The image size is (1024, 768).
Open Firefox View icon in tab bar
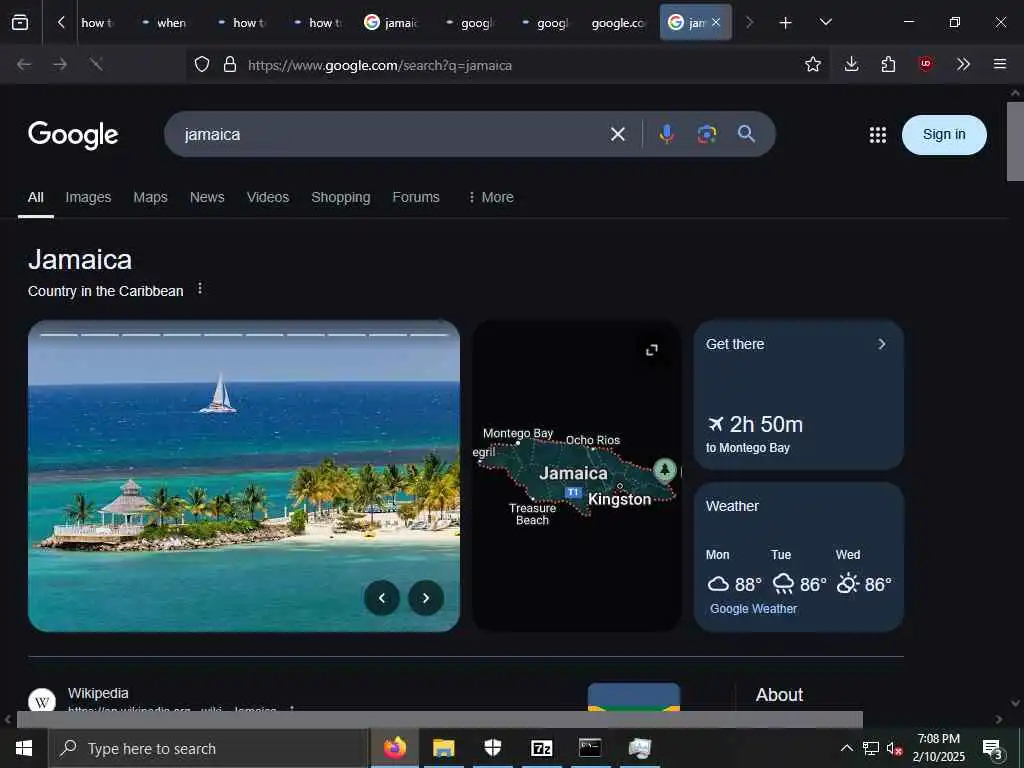pos(20,23)
